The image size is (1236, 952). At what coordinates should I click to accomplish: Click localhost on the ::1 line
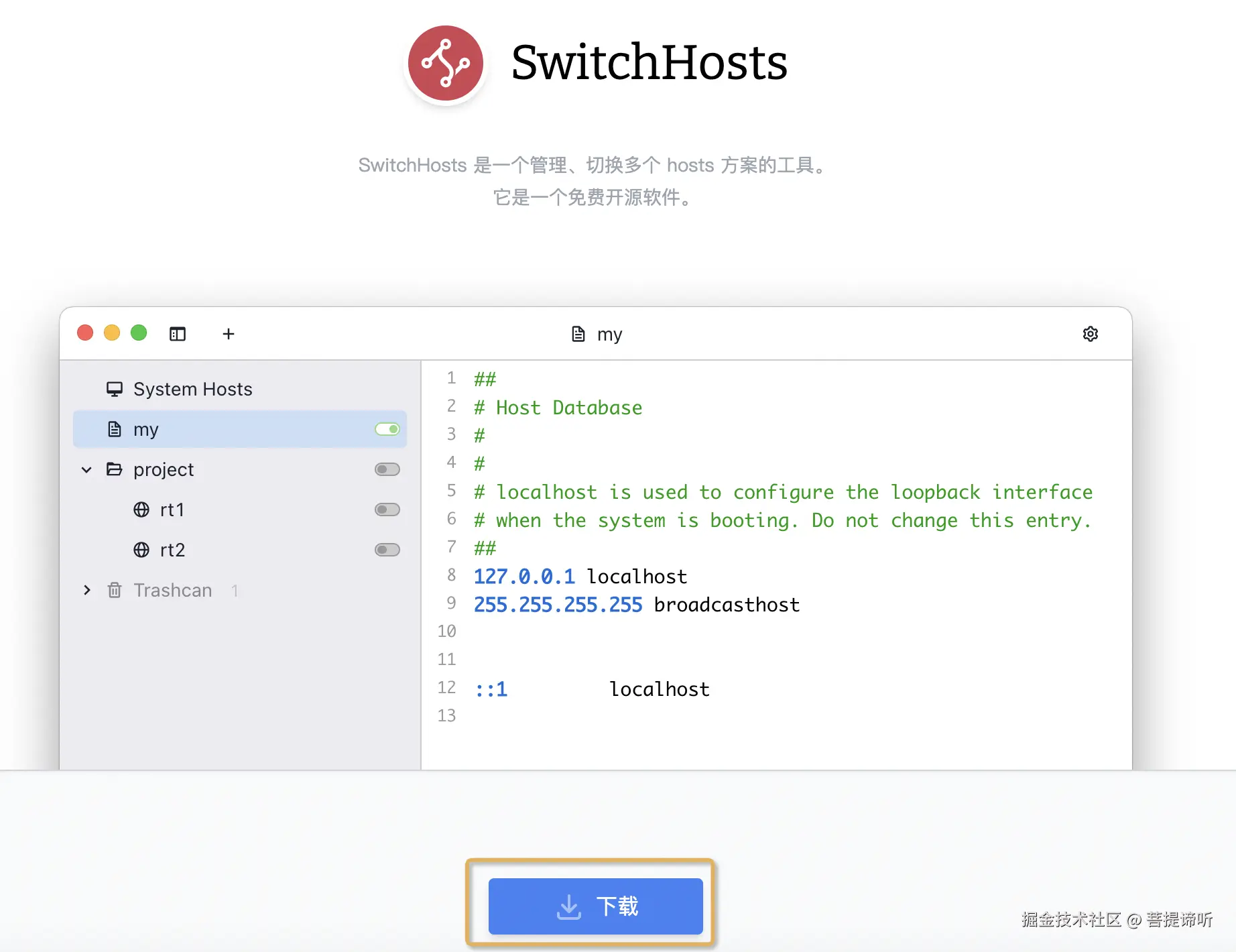pos(660,689)
